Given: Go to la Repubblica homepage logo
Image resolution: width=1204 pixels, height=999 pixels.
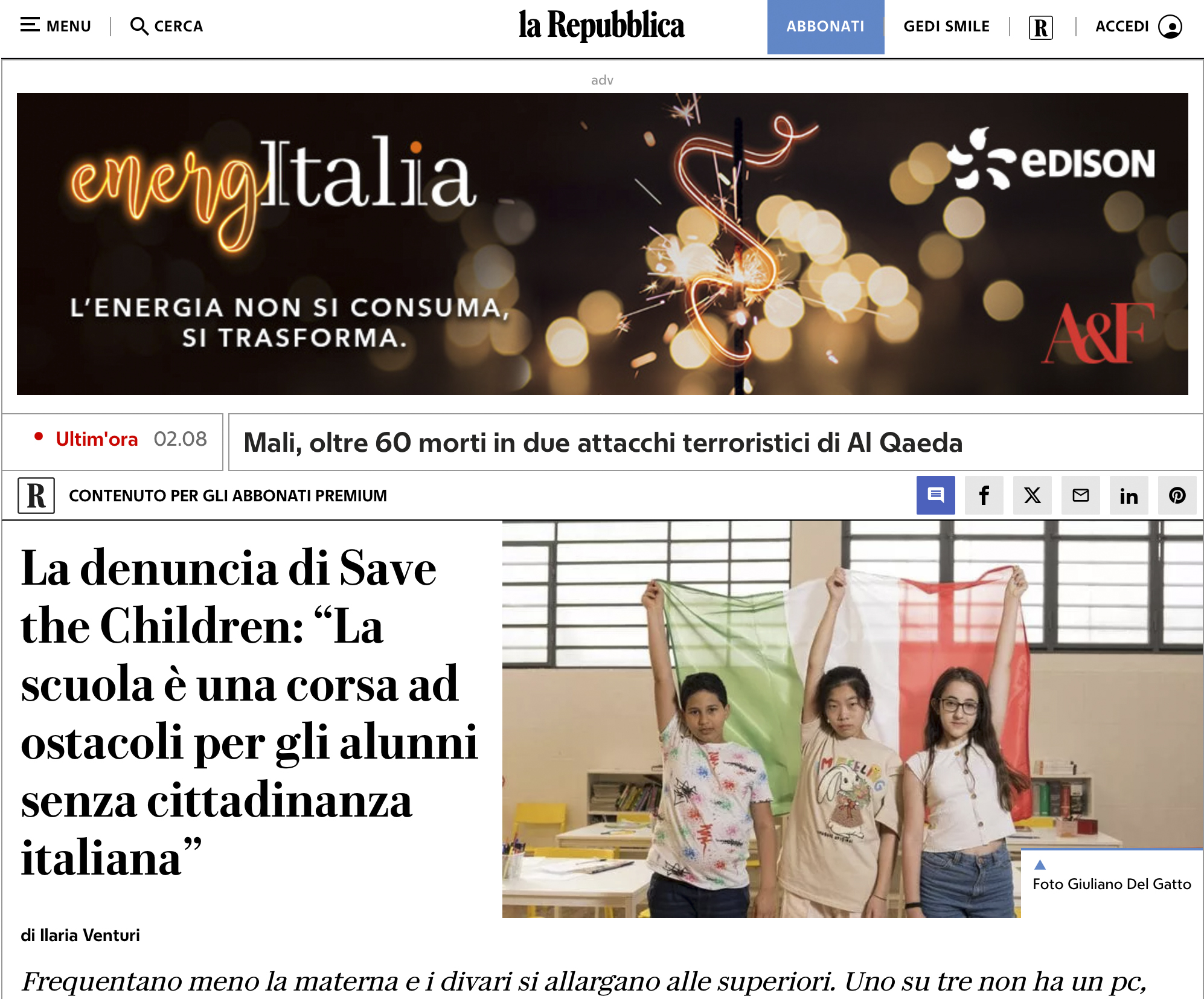Looking at the screenshot, I should point(601,26).
